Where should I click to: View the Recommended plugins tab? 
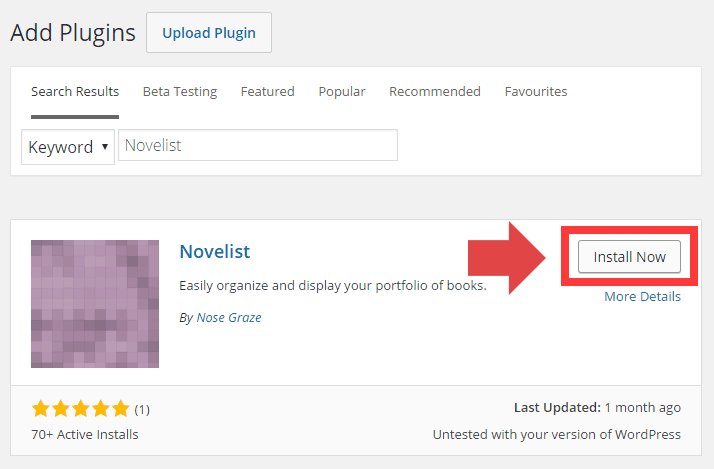pos(435,91)
